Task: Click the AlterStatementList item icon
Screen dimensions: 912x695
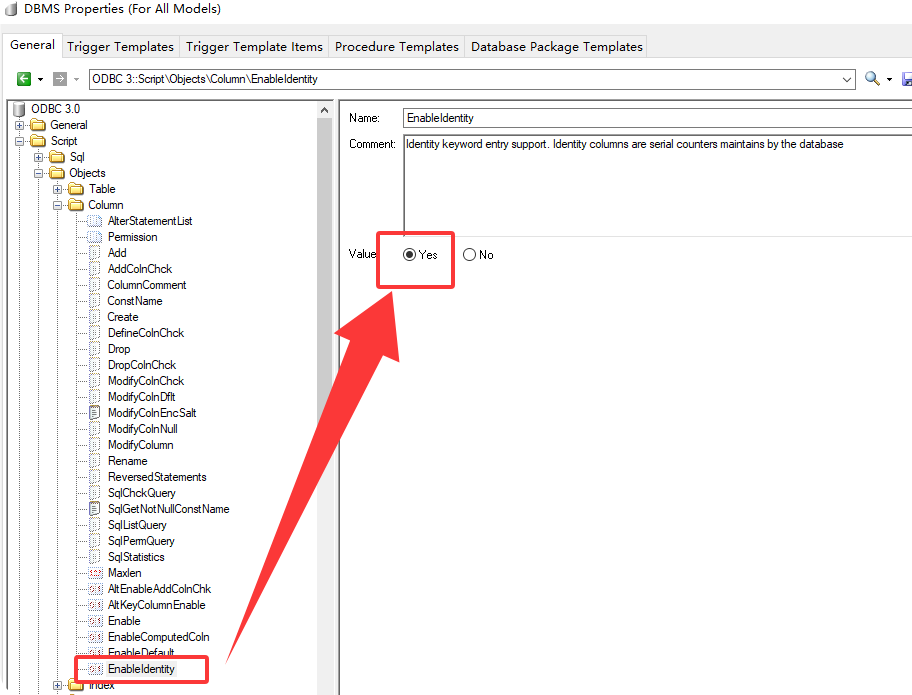Action: pos(94,221)
